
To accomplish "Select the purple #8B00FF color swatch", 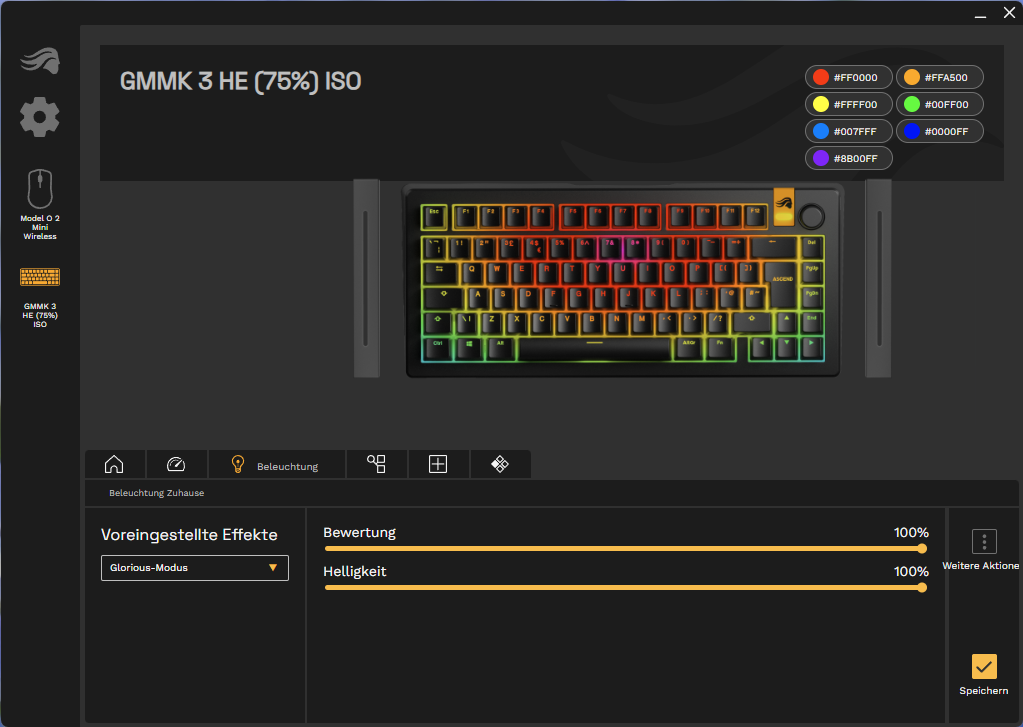I will click(848, 158).
